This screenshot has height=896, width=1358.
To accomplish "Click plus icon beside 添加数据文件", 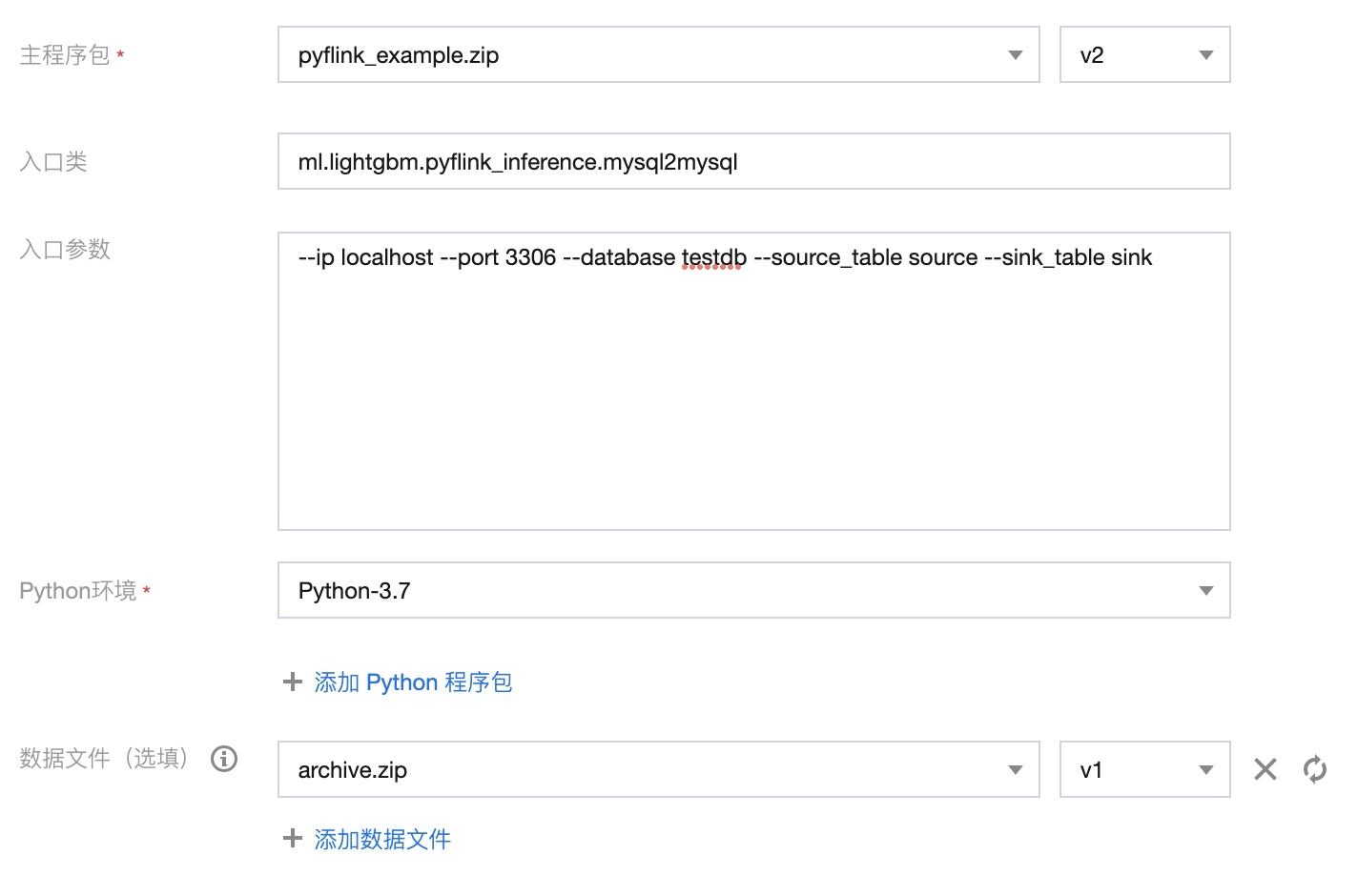I will pyautogui.click(x=293, y=839).
